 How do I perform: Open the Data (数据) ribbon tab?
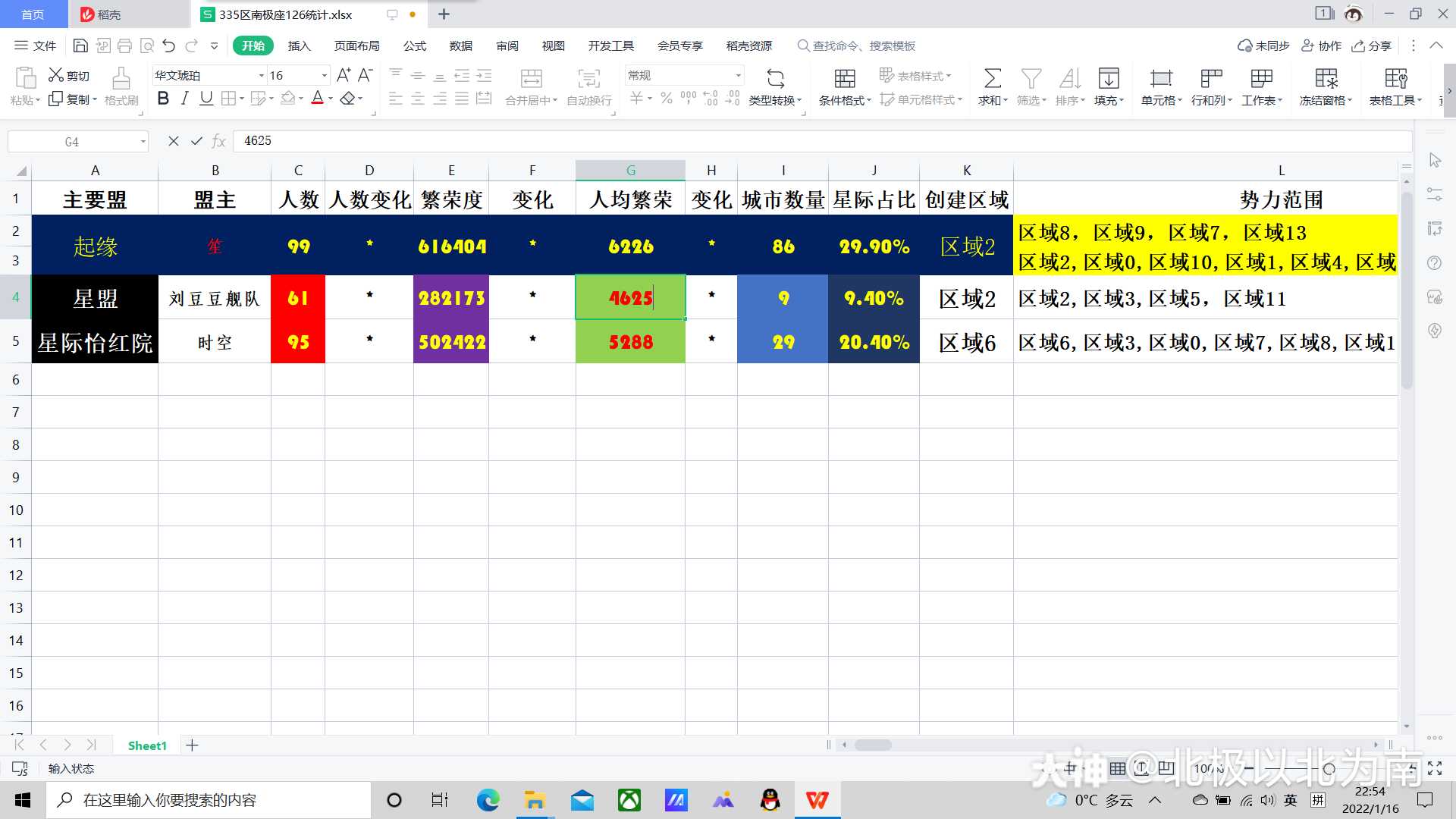point(460,45)
